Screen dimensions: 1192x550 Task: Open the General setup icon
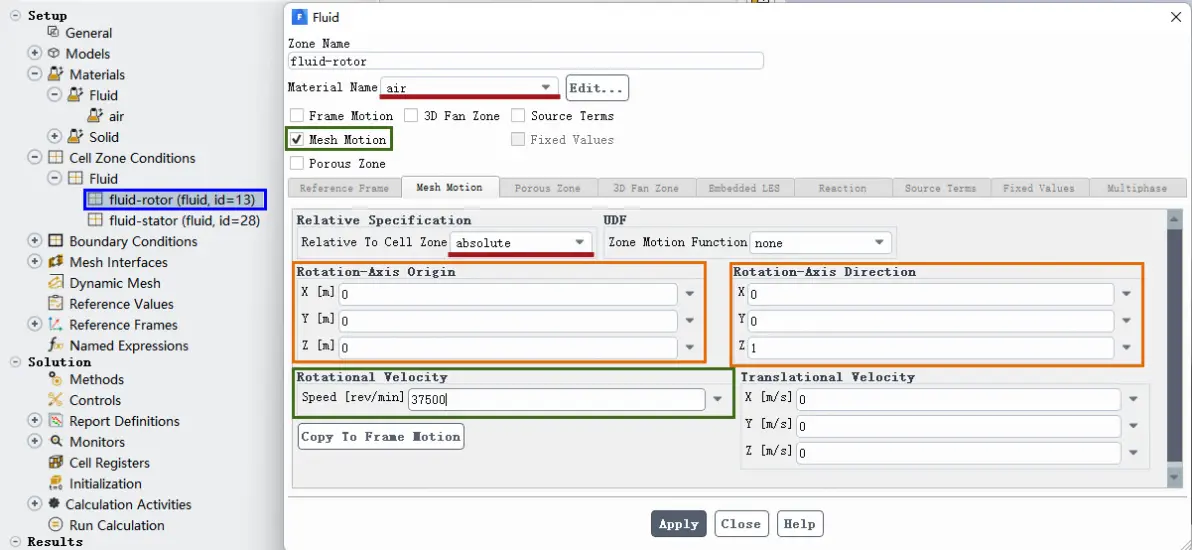pos(53,32)
